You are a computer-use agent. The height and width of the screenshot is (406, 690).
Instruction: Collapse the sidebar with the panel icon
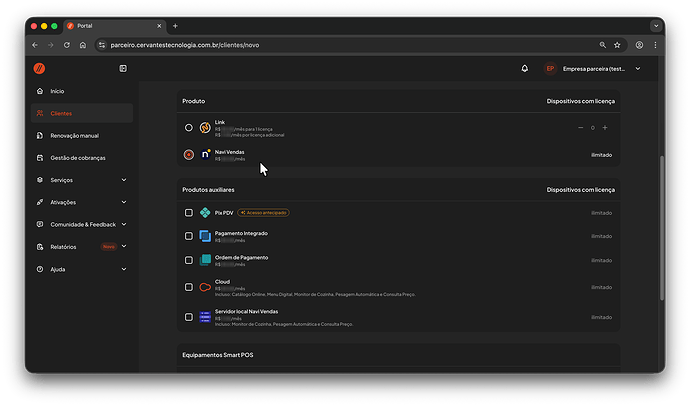(123, 68)
